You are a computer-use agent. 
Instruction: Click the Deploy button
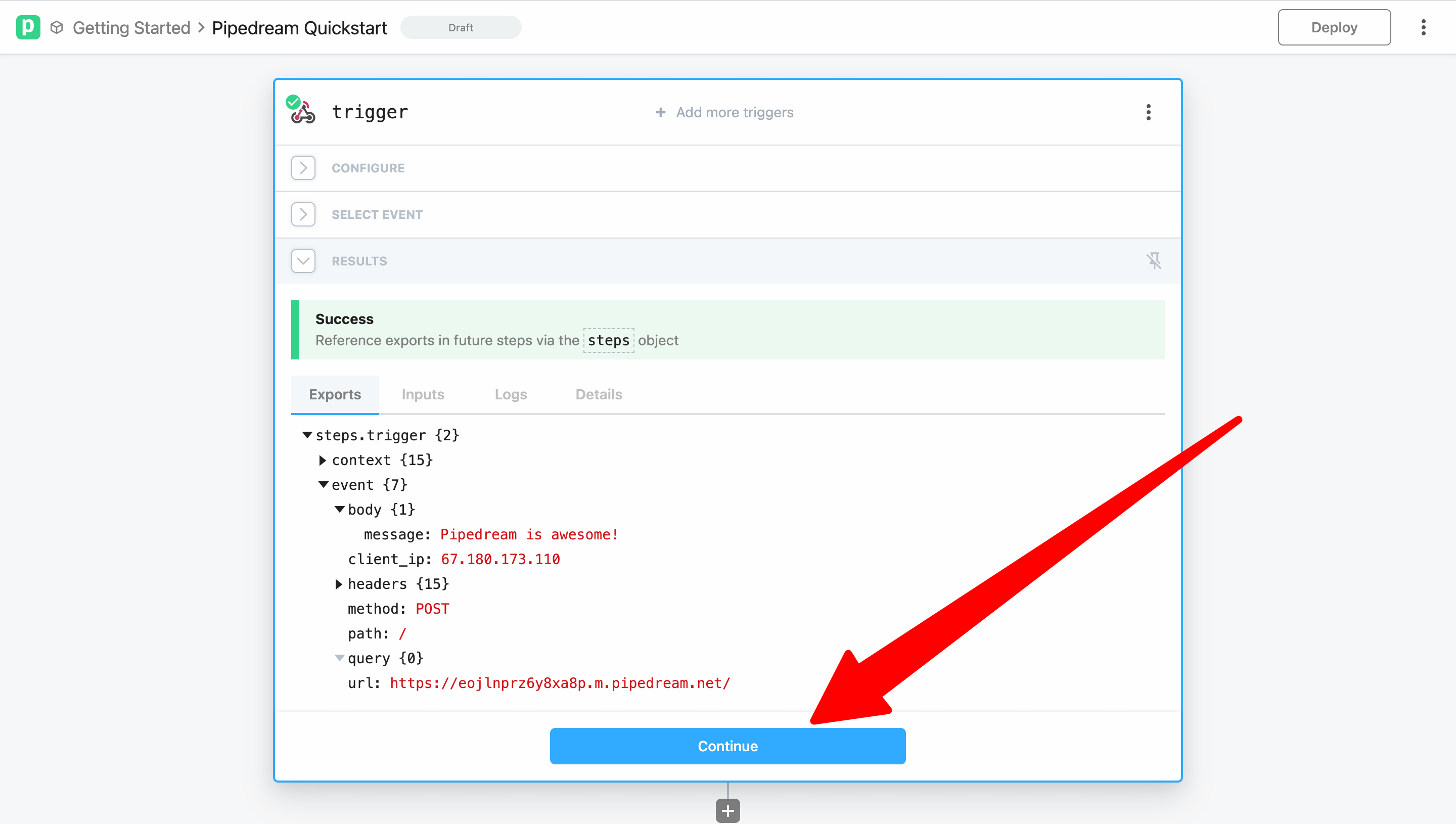[x=1334, y=27]
